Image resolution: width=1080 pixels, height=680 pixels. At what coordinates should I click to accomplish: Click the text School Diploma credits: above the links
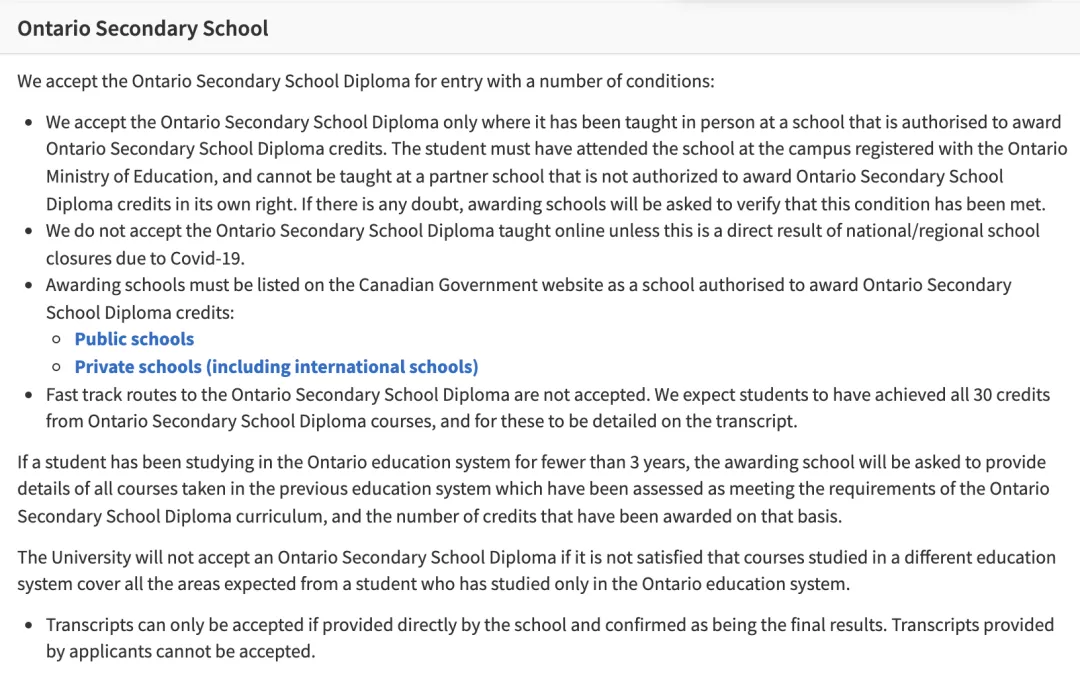[140, 313]
